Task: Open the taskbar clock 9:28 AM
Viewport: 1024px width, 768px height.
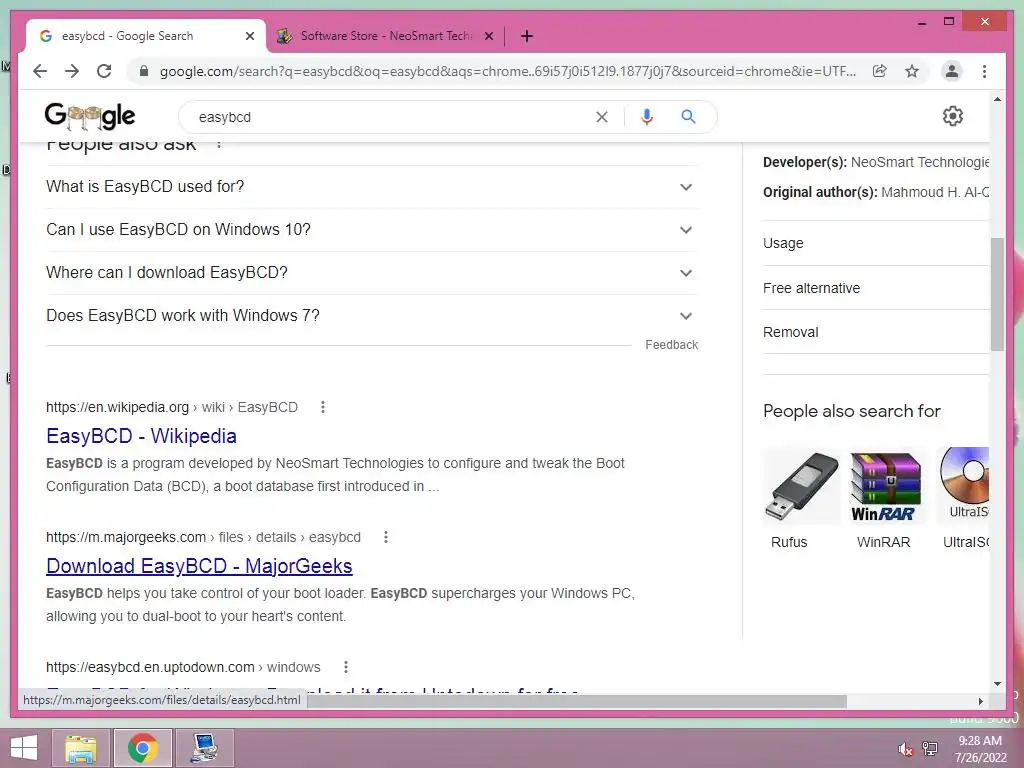Action: (x=980, y=749)
